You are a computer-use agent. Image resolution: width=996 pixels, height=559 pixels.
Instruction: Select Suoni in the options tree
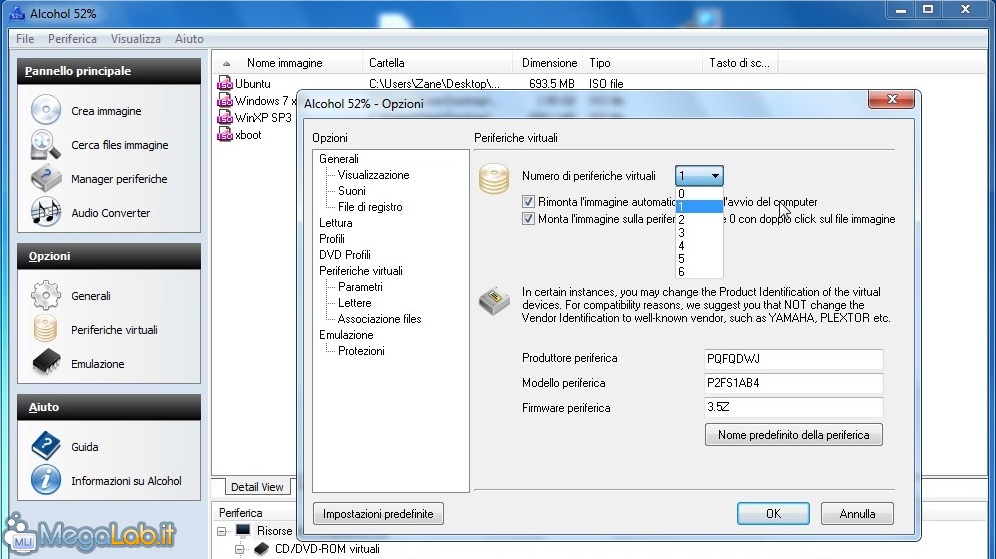pyautogui.click(x=352, y=191)
